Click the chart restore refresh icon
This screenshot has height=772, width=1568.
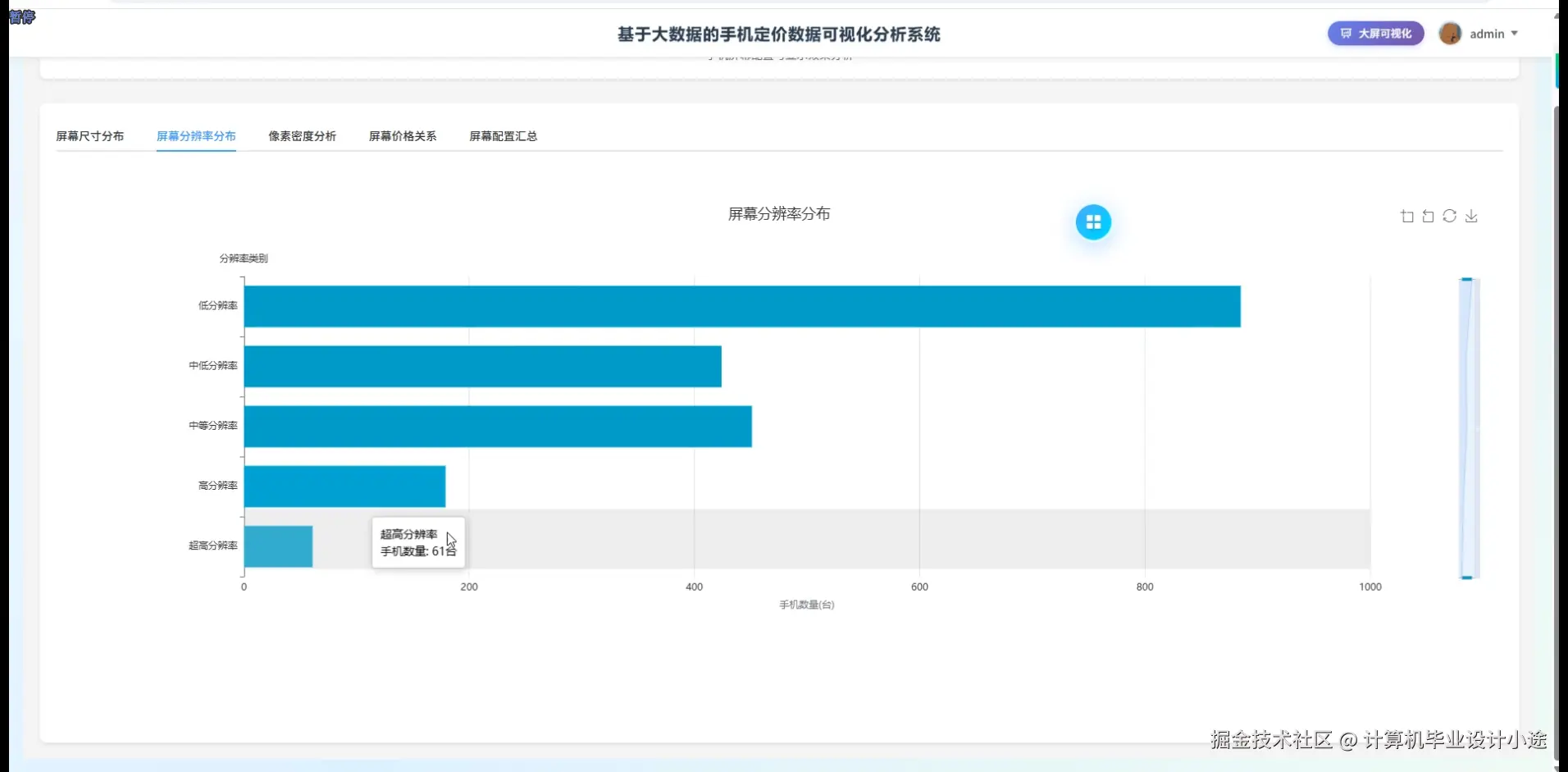tap(1450, 216)
